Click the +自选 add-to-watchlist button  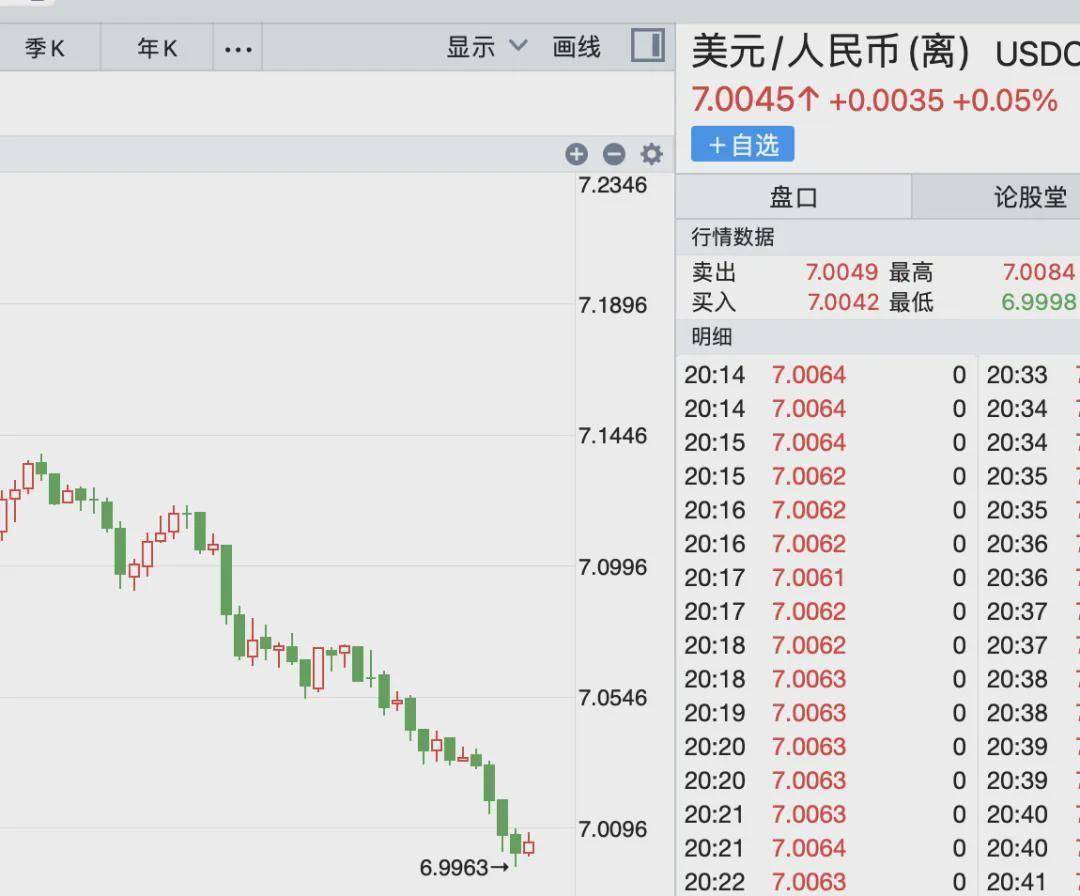[x=742, y=144]
